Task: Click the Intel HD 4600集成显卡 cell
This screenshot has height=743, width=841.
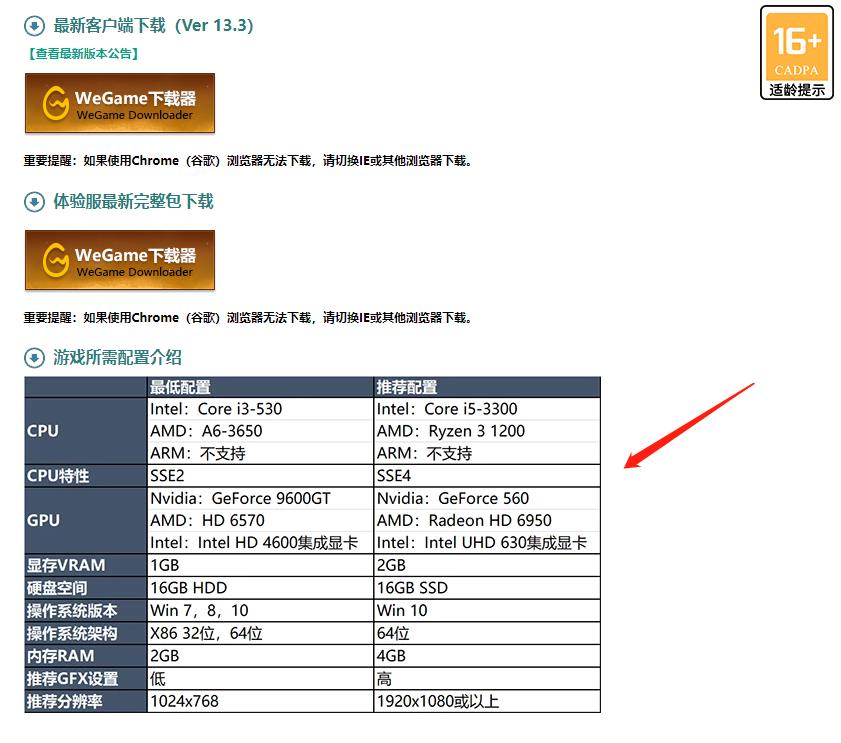Action: tap(260, 543)
